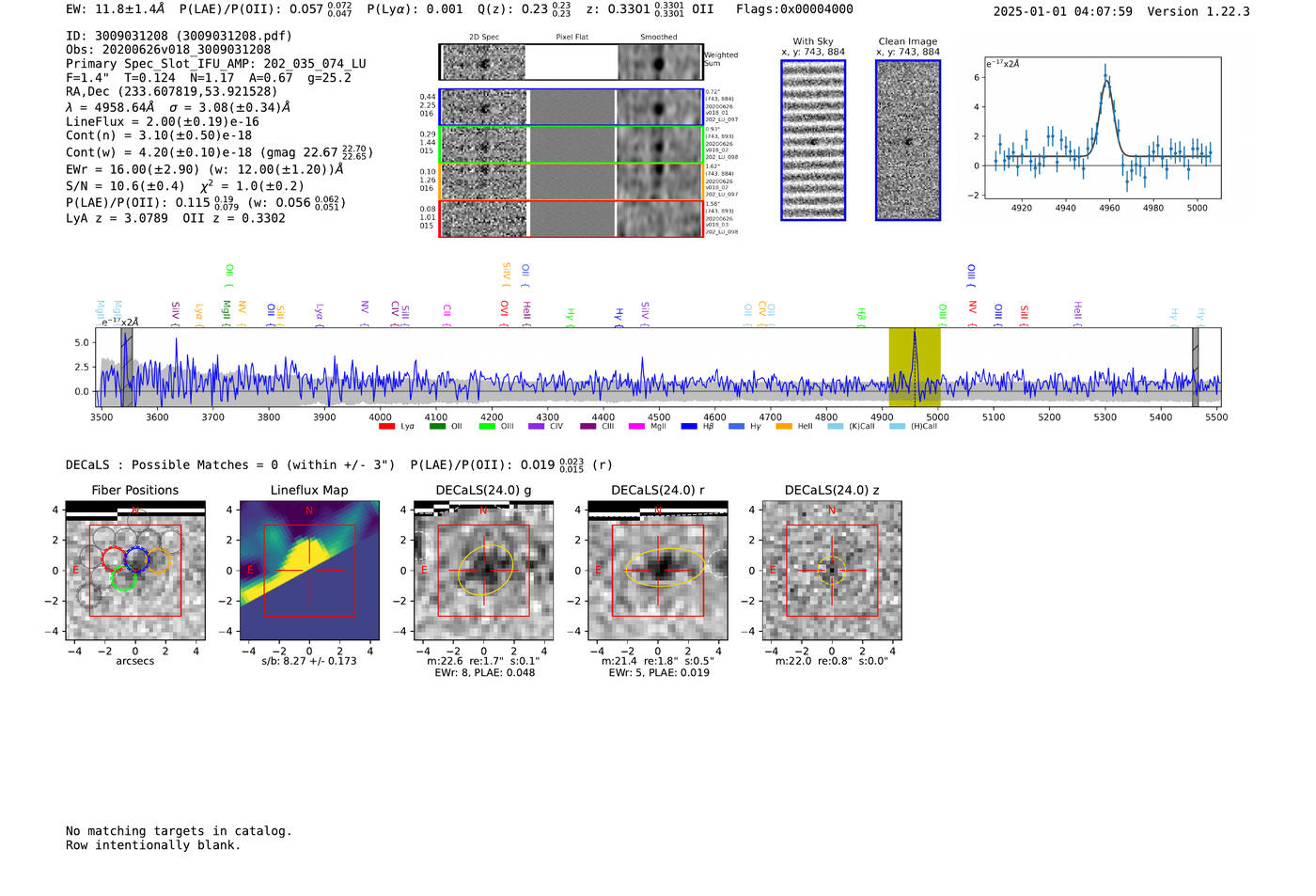Click the Row intentionally blank text
This screenshot has height=896, width=1316.
pyautogui.click(x=153, y=845)
